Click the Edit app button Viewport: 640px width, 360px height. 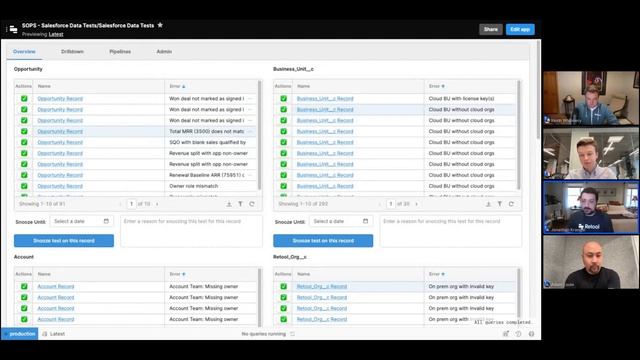tap(520, 29)
